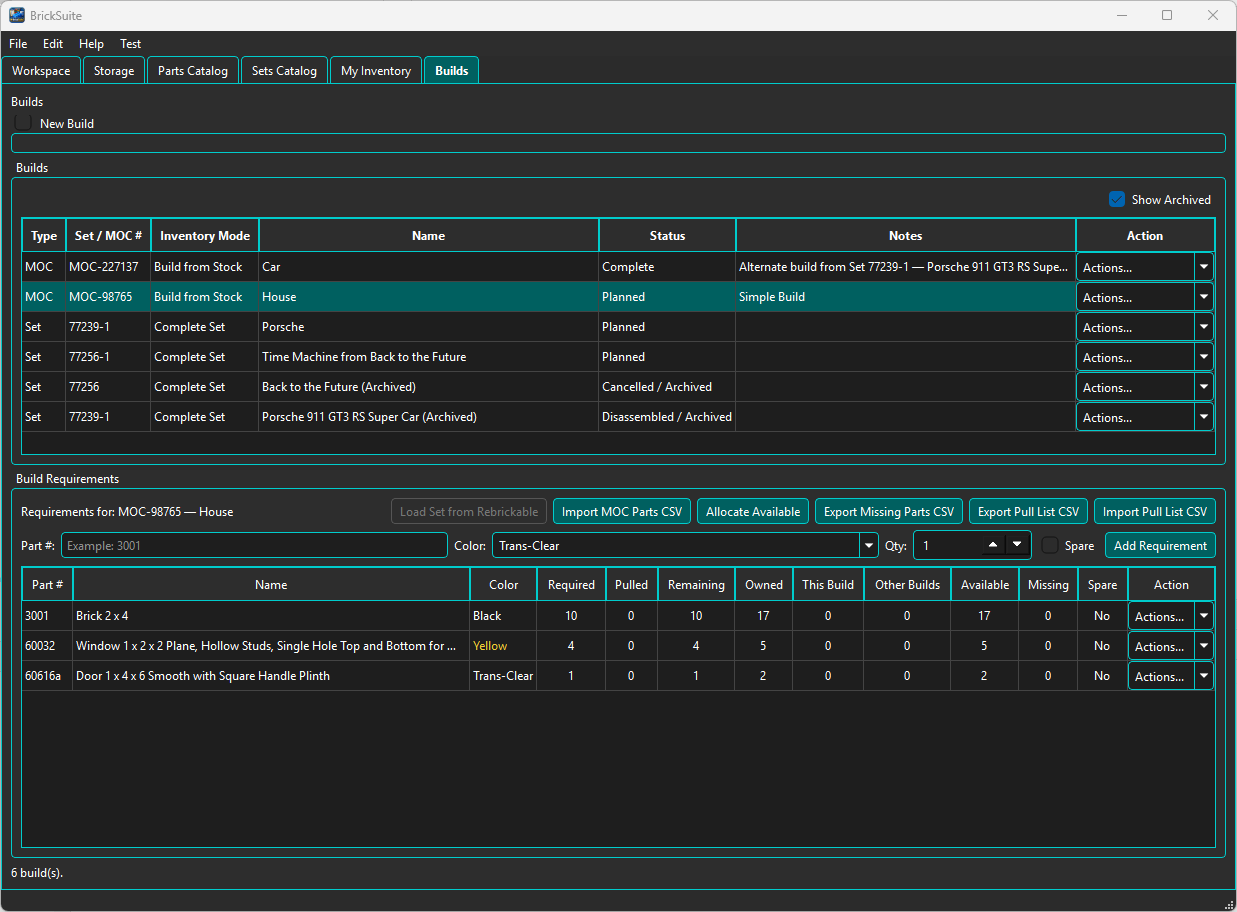Sort builds by Set / MOC # header
This screenshot has width=1237, height=912.
pos(108,236)
